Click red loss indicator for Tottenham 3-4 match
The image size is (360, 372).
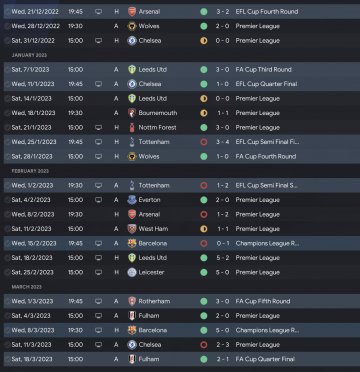coord(204,142)
